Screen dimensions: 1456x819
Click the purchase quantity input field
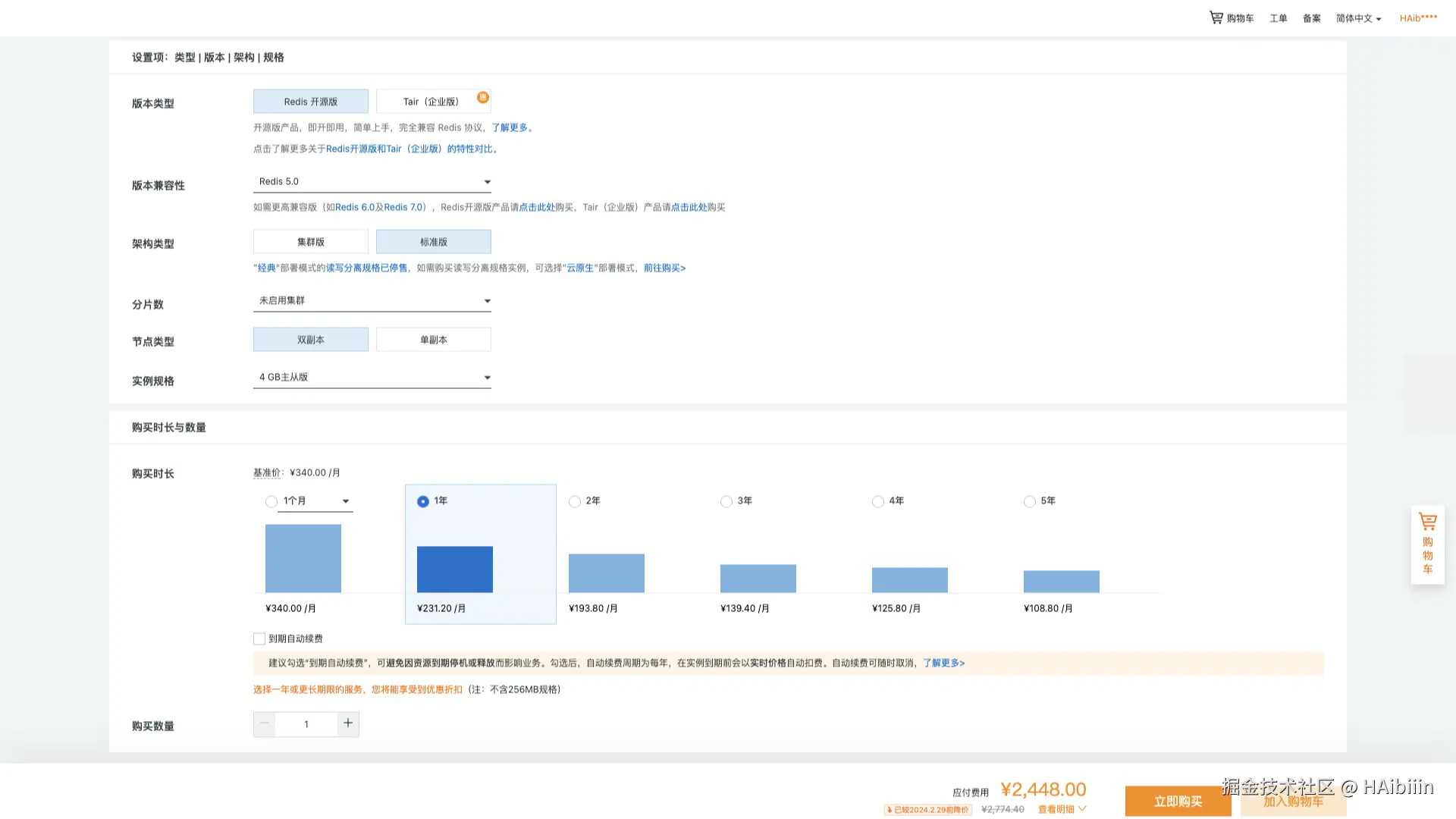point(306,723)
